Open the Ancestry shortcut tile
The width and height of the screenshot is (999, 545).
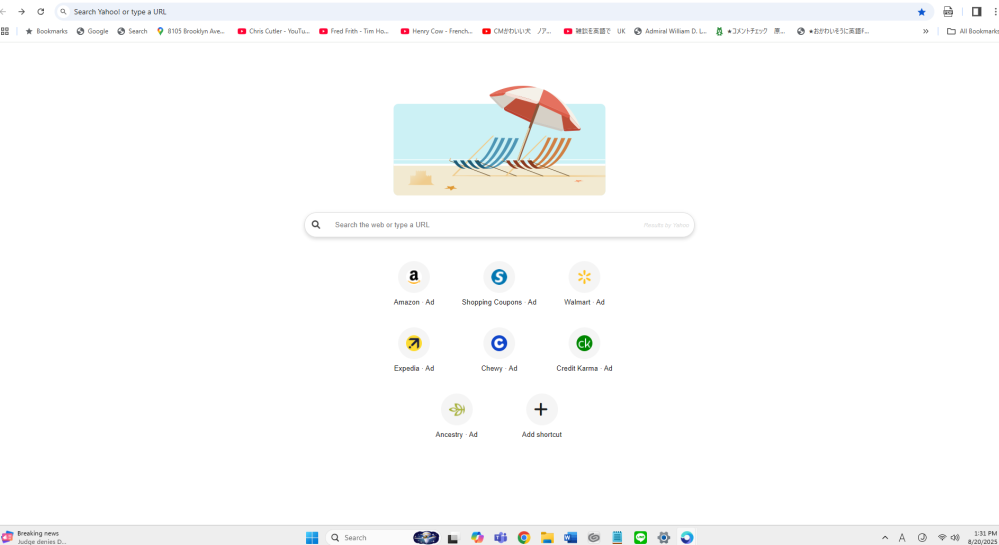456,417
